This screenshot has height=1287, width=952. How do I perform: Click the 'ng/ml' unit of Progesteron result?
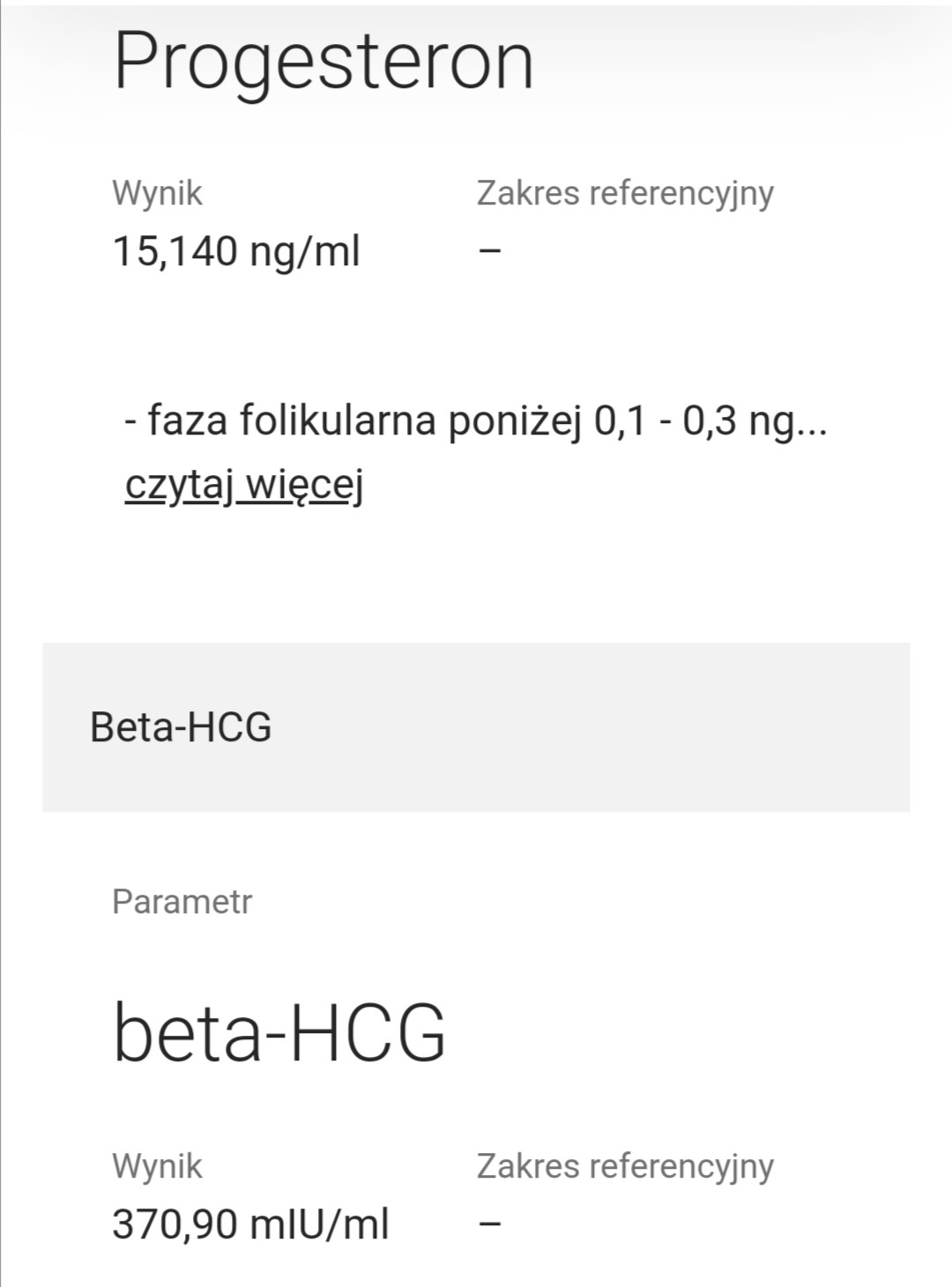coord(305,251)
